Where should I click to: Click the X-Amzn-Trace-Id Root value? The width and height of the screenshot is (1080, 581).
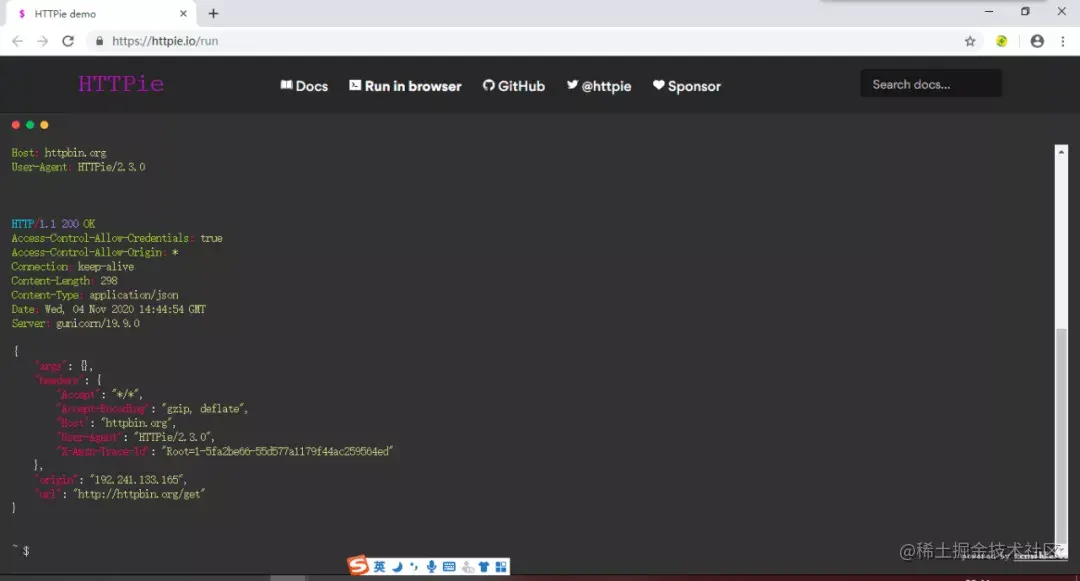(x=278, y=452)
